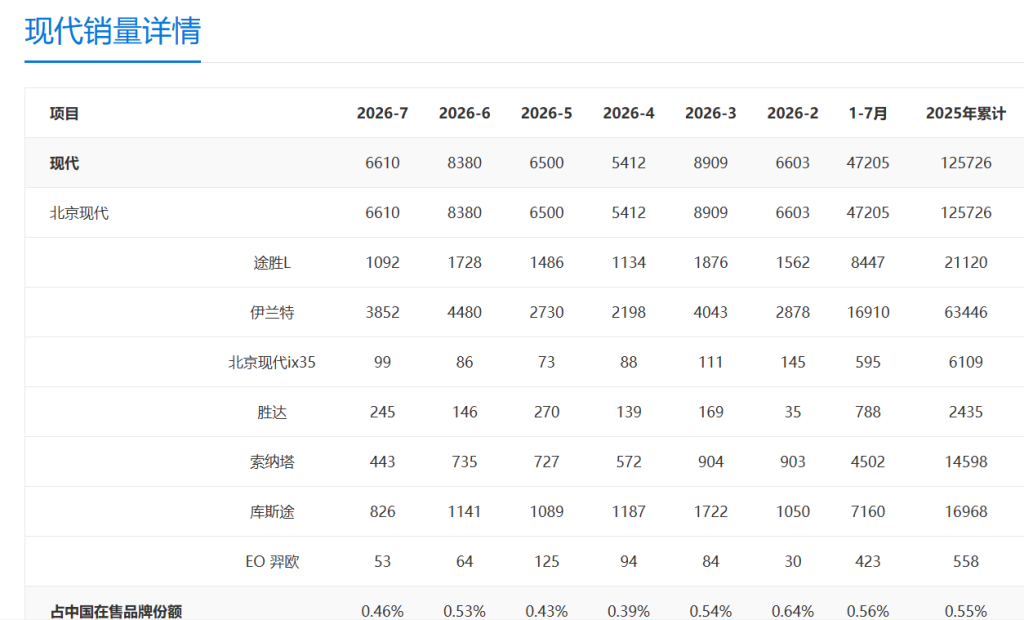Click the 2025年累计 column header
Viewport: 1024px width, 620px height.
click(966, 113)
